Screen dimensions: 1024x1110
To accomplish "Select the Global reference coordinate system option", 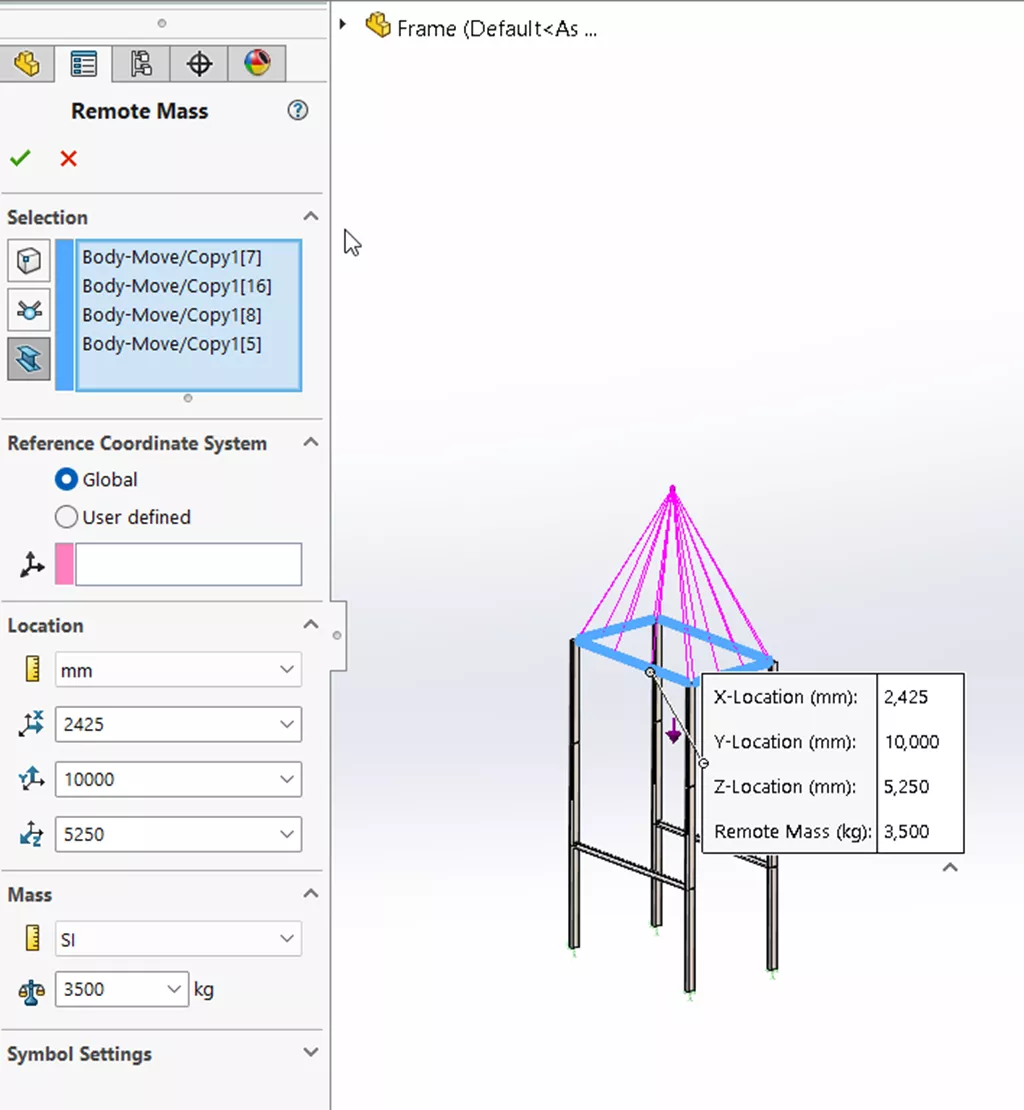I will [66, 479].
